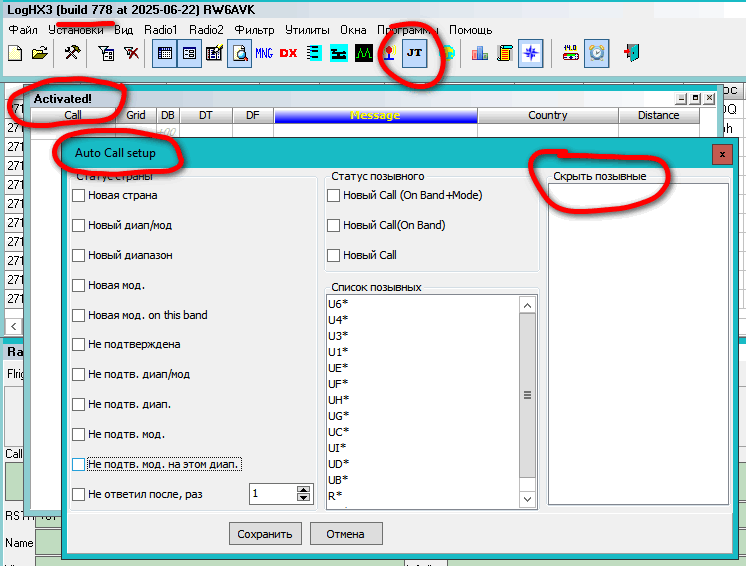Click the open folder toolbar icon
746x566 pixels.
click(x=40, y=53)
